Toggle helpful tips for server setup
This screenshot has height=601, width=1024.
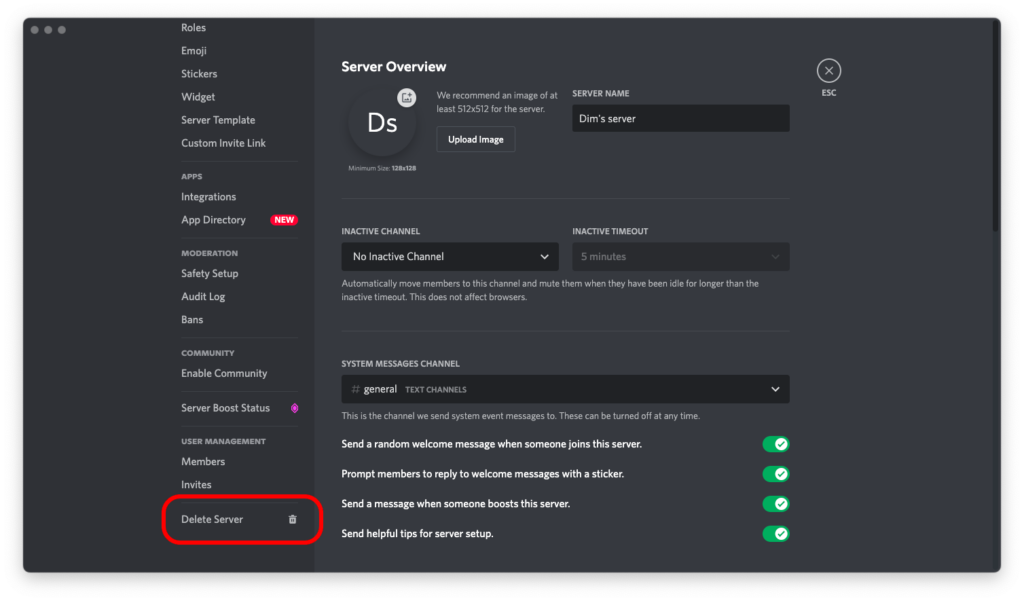coord(776,534)
